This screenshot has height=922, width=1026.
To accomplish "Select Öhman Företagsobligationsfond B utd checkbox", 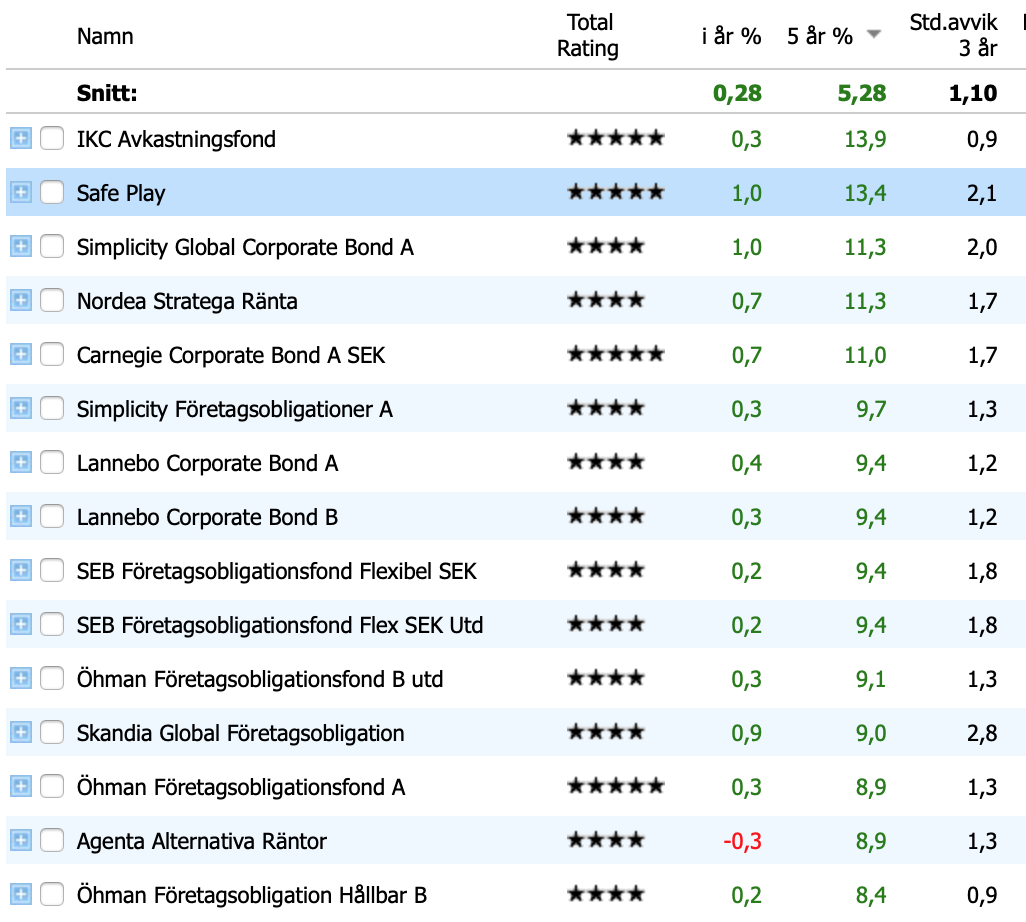I will (52, 679).
